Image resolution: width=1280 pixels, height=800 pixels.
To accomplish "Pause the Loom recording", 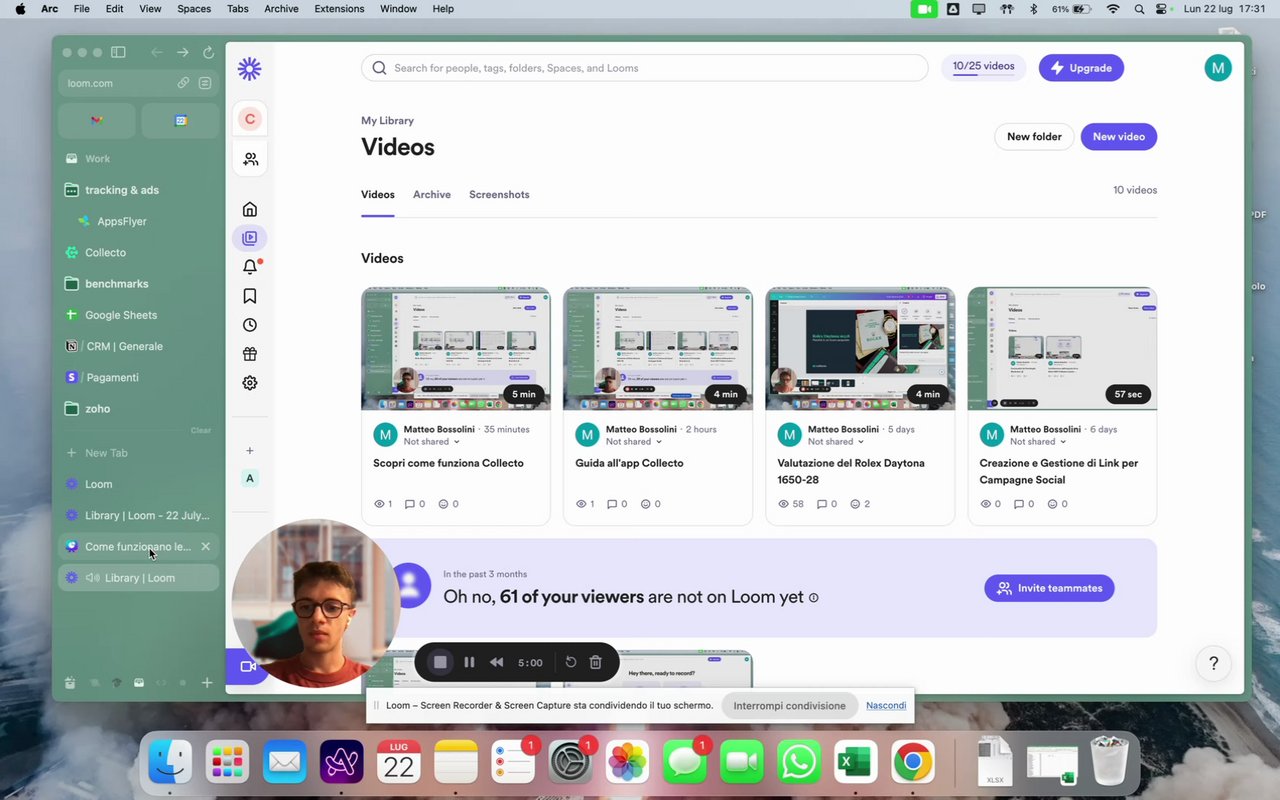I will coord(469,662).
